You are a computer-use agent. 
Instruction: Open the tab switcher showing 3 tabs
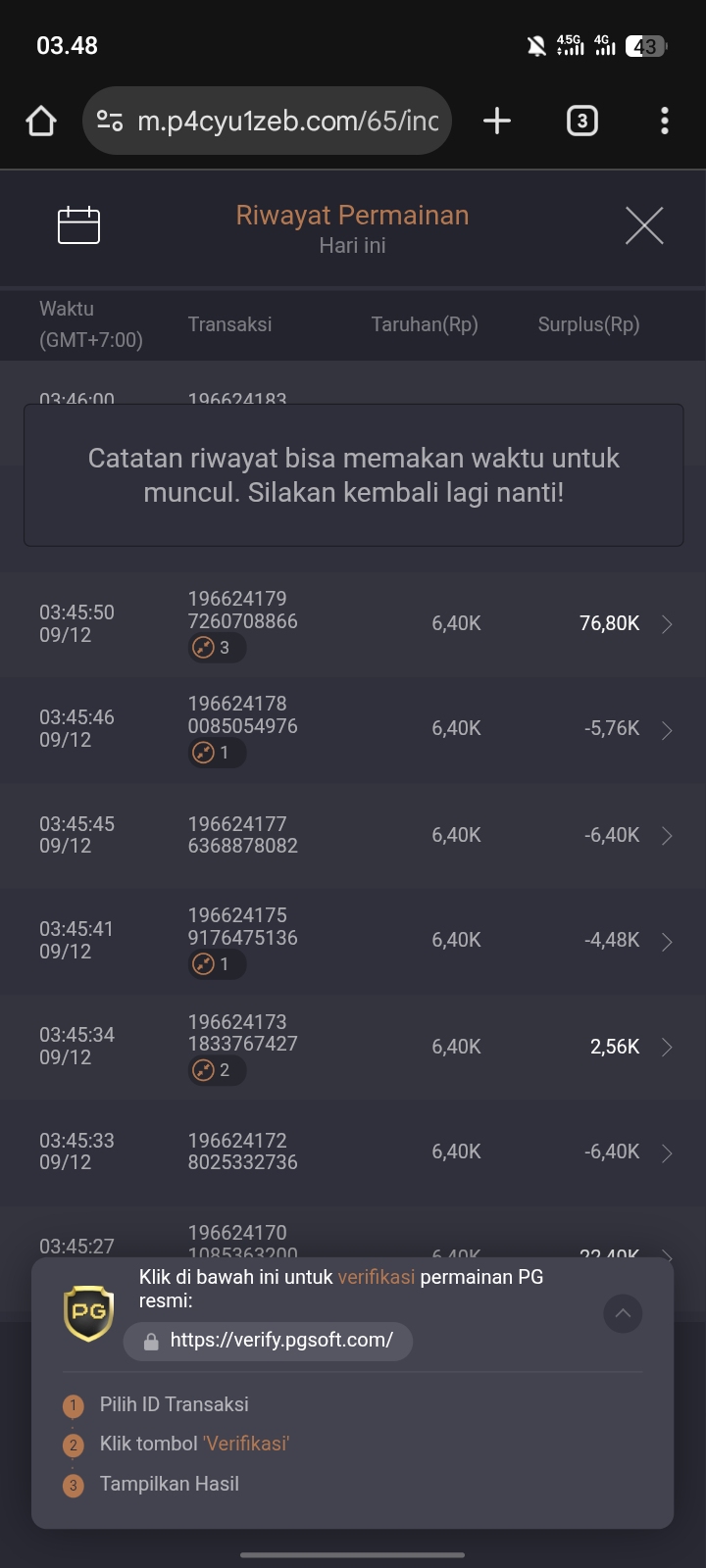click(x=582, y=122)
